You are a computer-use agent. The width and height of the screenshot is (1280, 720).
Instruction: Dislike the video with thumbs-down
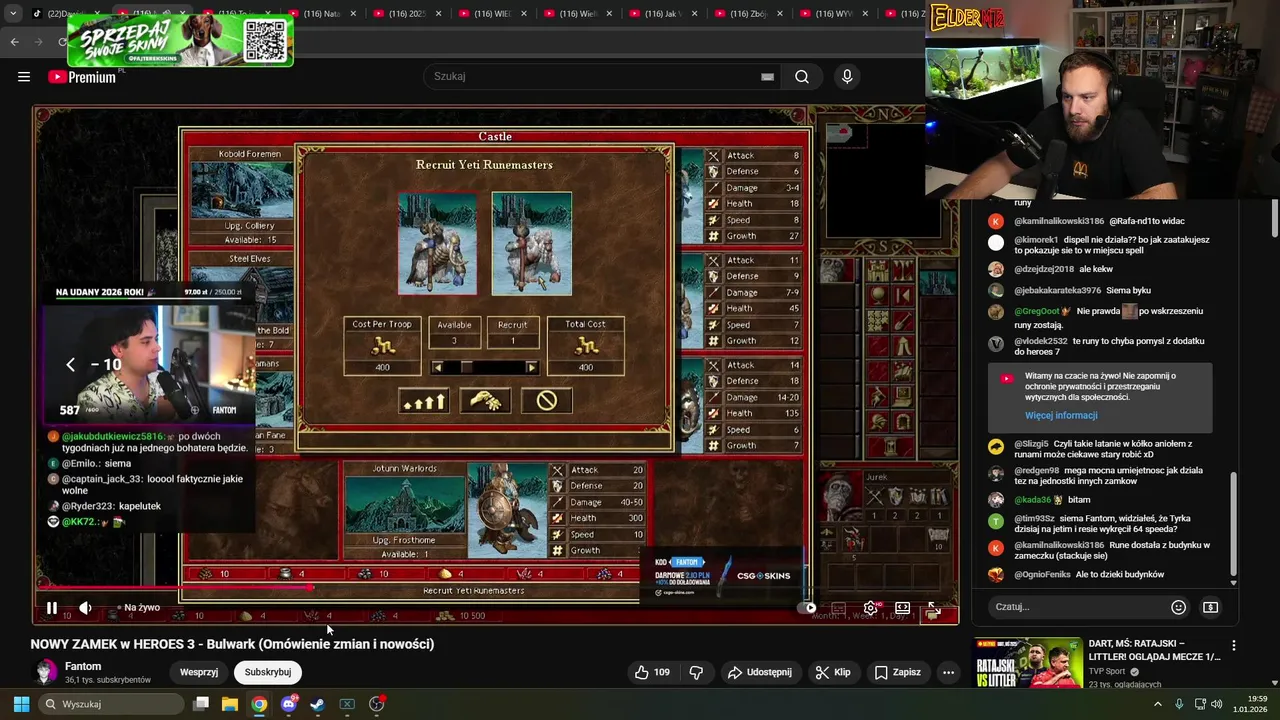[x=697, y=672]
